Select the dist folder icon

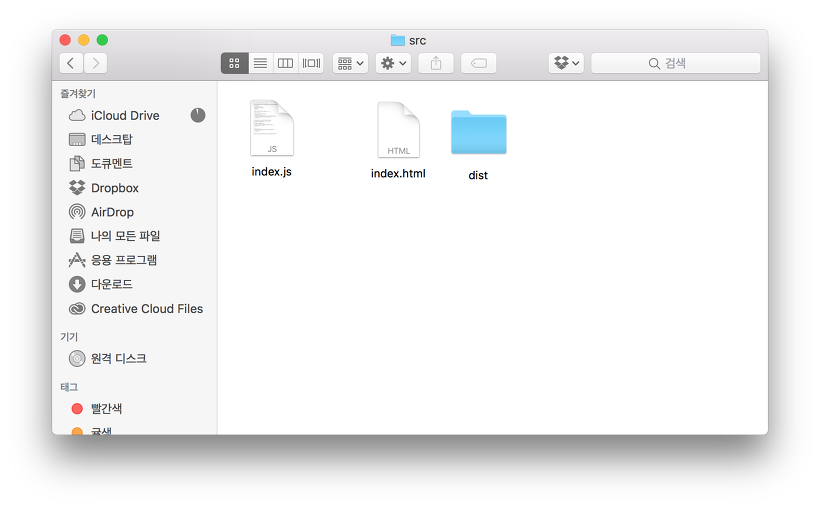tap(479, 132)
